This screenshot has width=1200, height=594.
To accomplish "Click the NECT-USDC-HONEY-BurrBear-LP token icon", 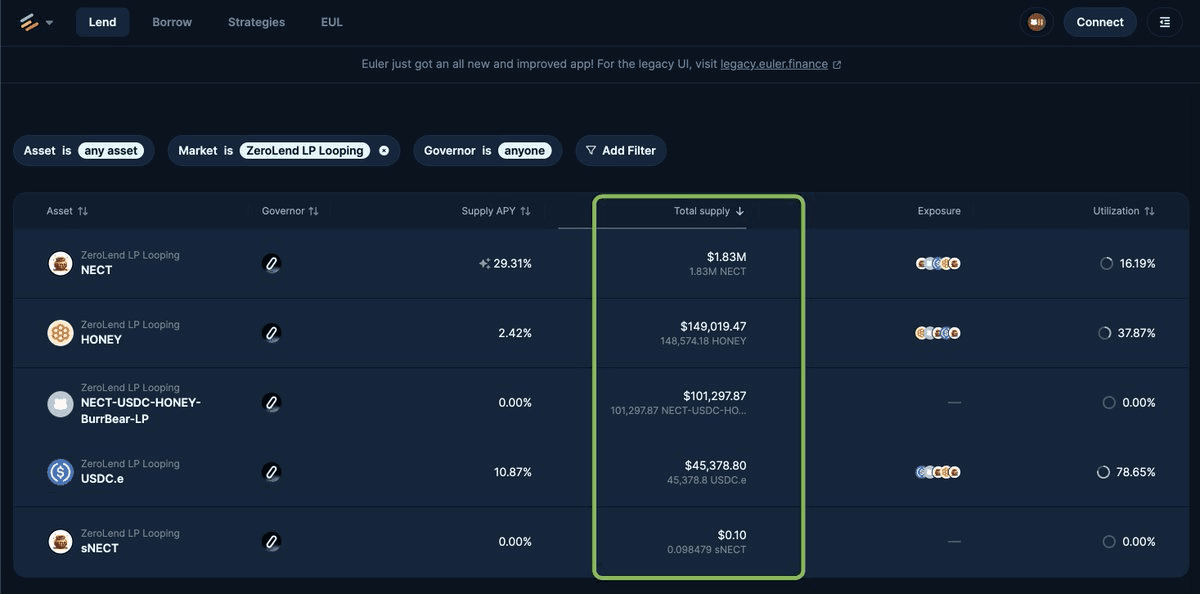I will 61,403.
